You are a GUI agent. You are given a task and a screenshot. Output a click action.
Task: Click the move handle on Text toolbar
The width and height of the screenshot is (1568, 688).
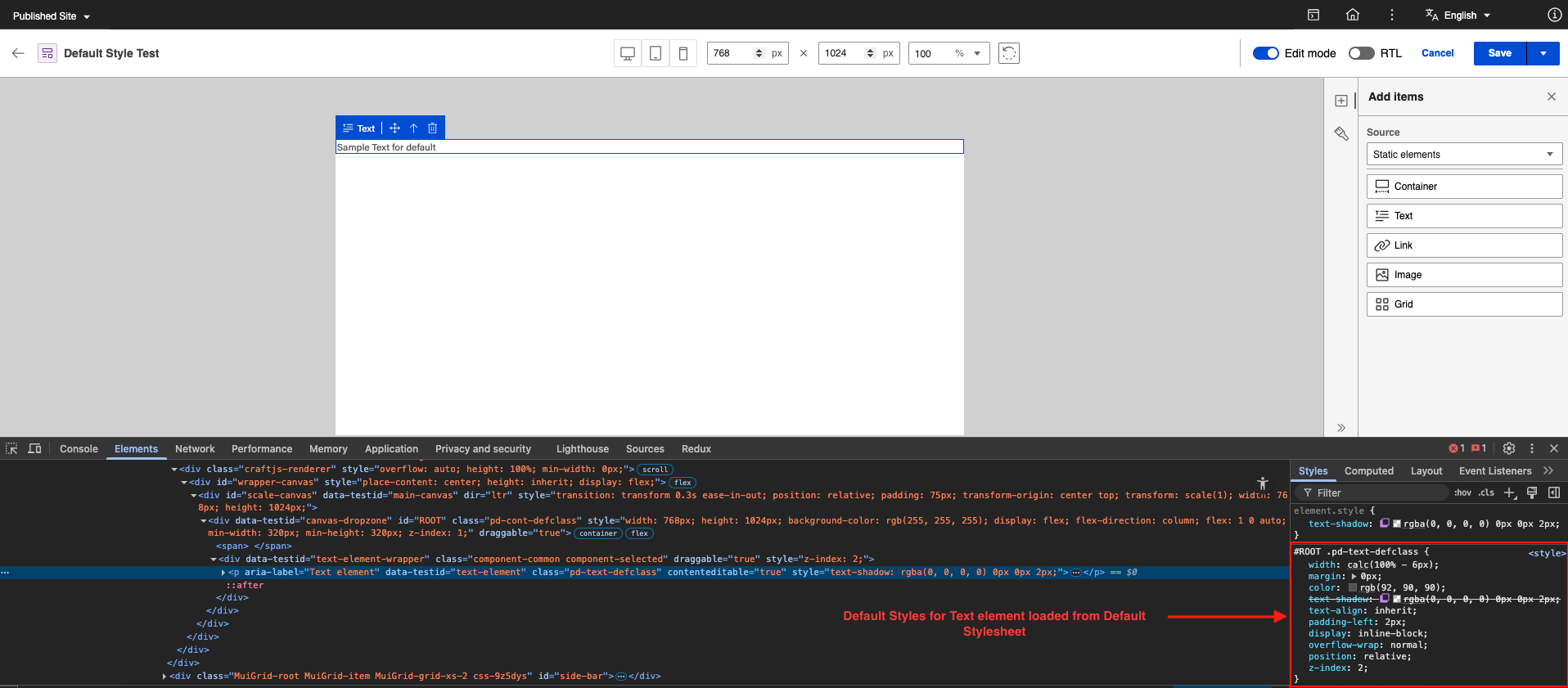click(394, 128)
